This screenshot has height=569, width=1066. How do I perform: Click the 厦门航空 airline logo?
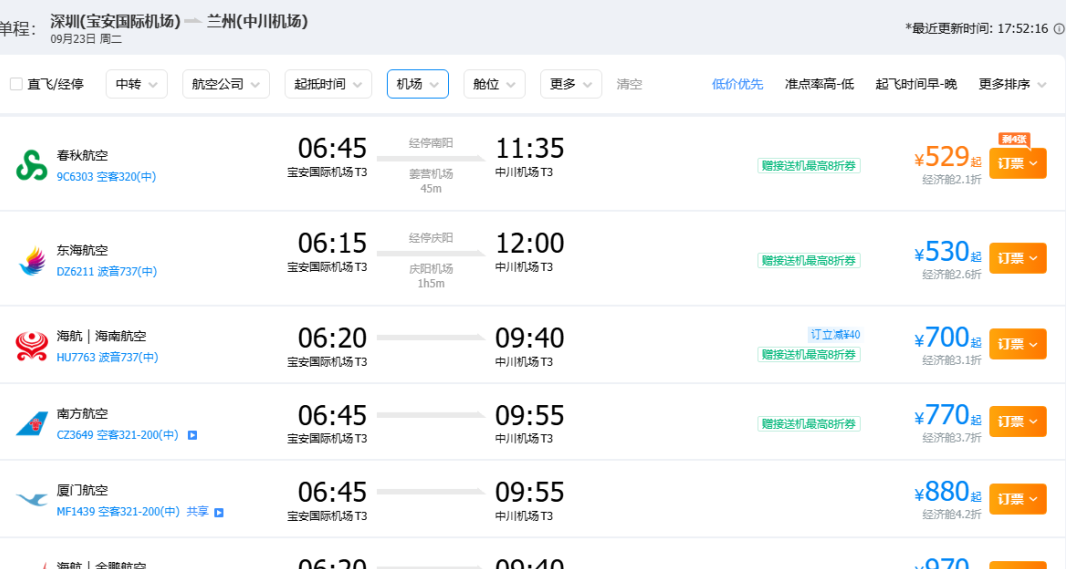pos(31,500)
